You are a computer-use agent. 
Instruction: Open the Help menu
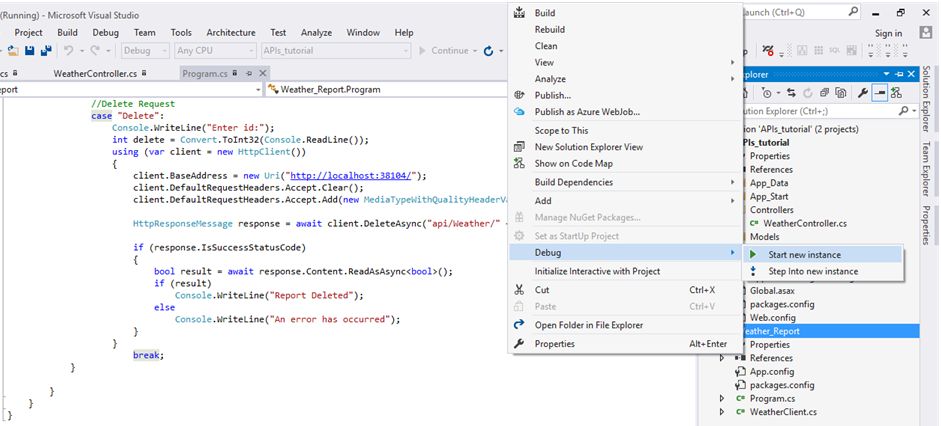click(x=404, y=32)
